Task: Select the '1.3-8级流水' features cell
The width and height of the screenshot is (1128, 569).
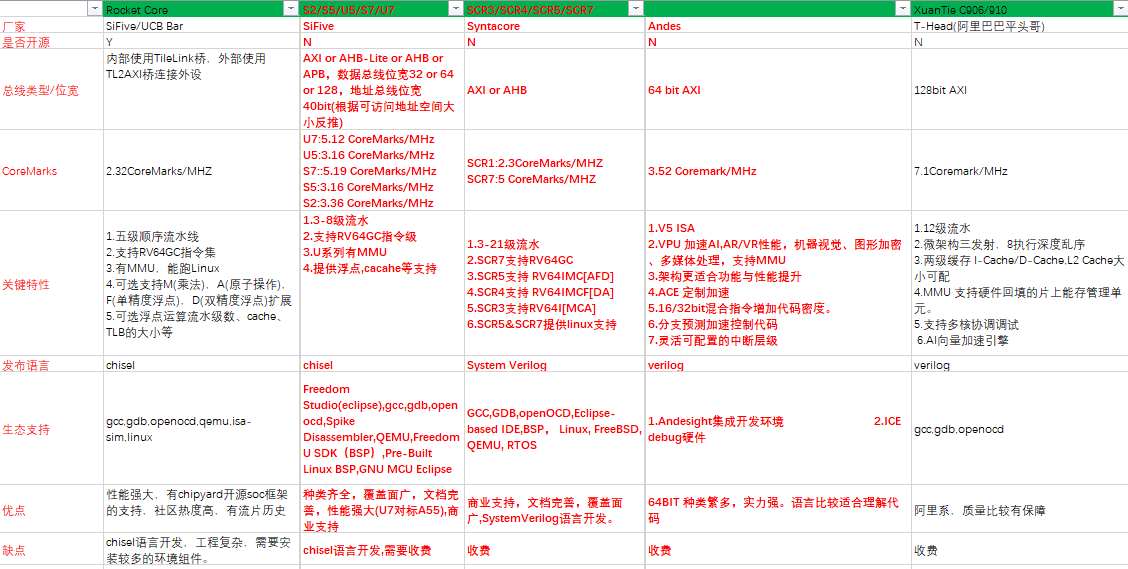Action: click(x=382, y=283)
